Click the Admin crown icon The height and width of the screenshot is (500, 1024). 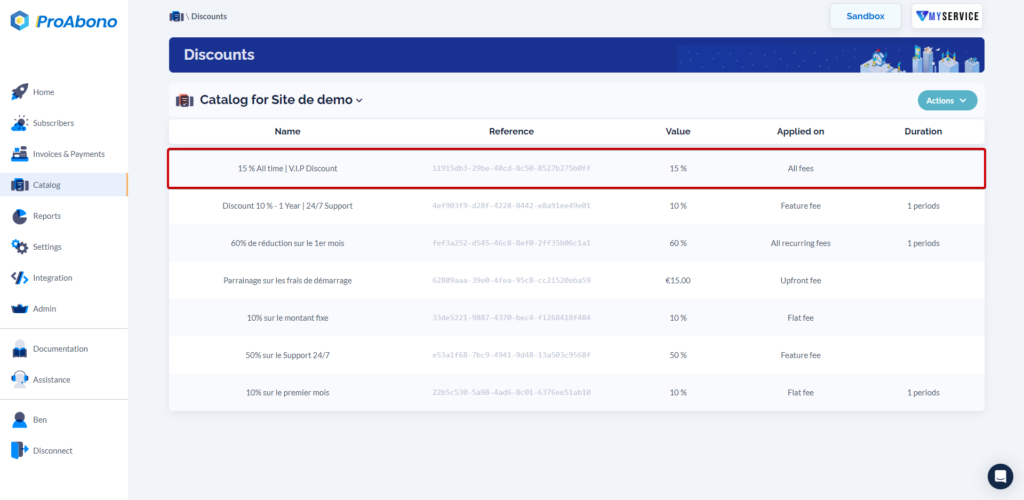click(x=20, y=309)
